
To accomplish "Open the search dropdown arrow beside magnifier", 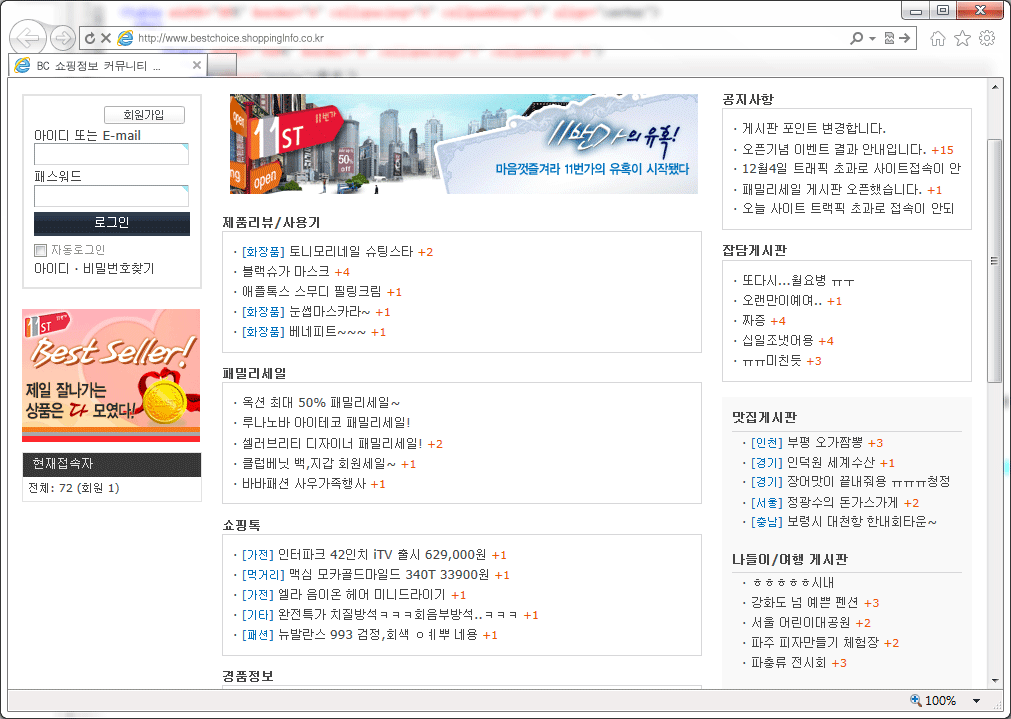I will coord(872,39).
